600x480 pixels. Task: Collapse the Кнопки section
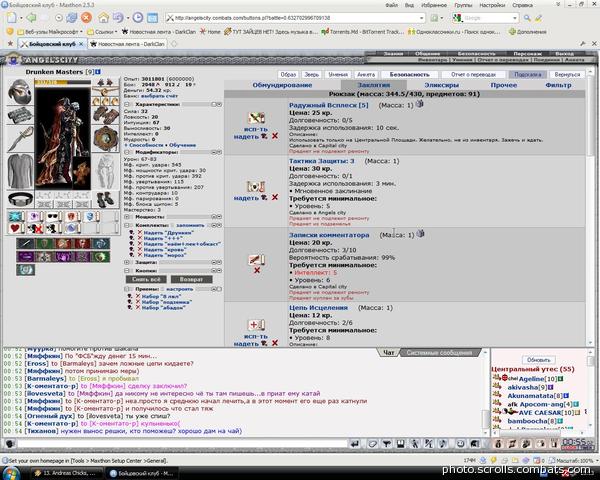127,271
